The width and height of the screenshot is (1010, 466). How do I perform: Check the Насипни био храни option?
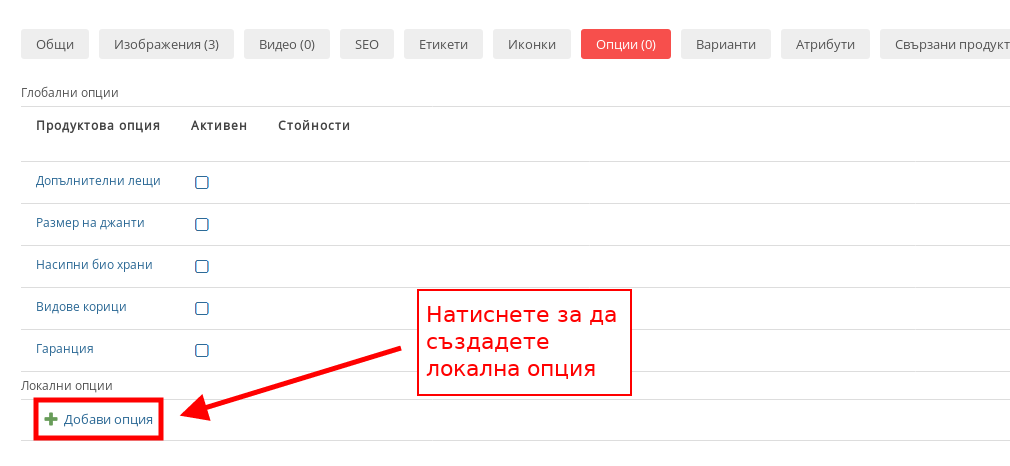pos(201,266)
